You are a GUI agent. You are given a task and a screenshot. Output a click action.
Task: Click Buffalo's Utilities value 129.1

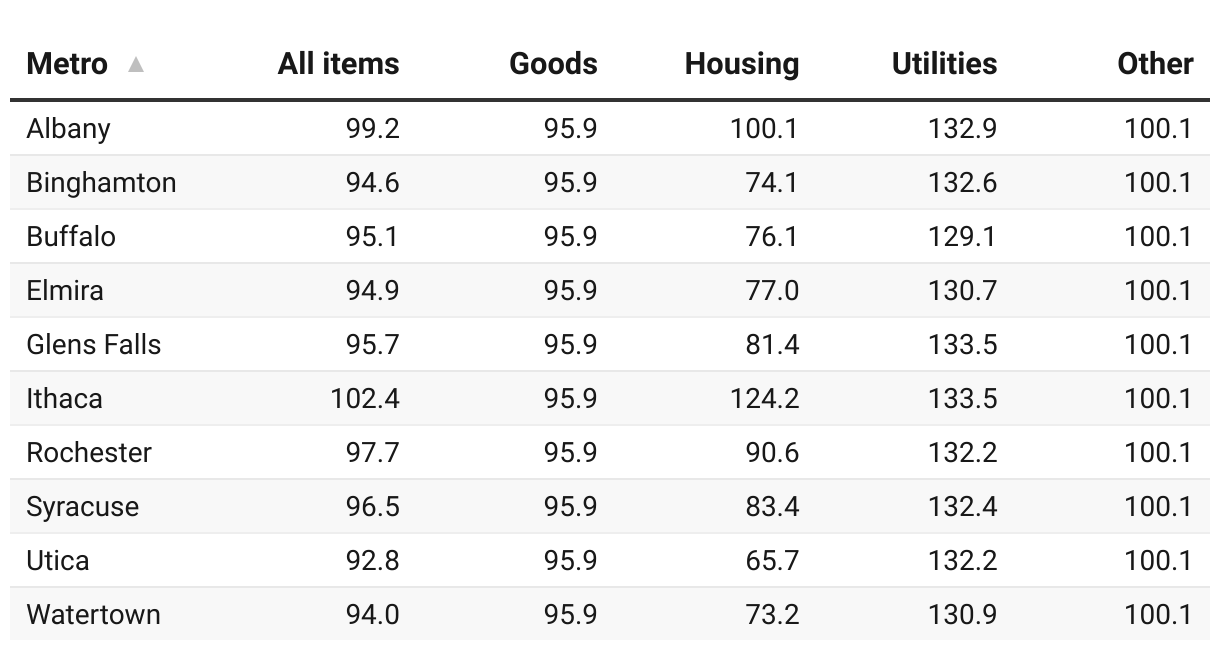click(x=962, y=237)
